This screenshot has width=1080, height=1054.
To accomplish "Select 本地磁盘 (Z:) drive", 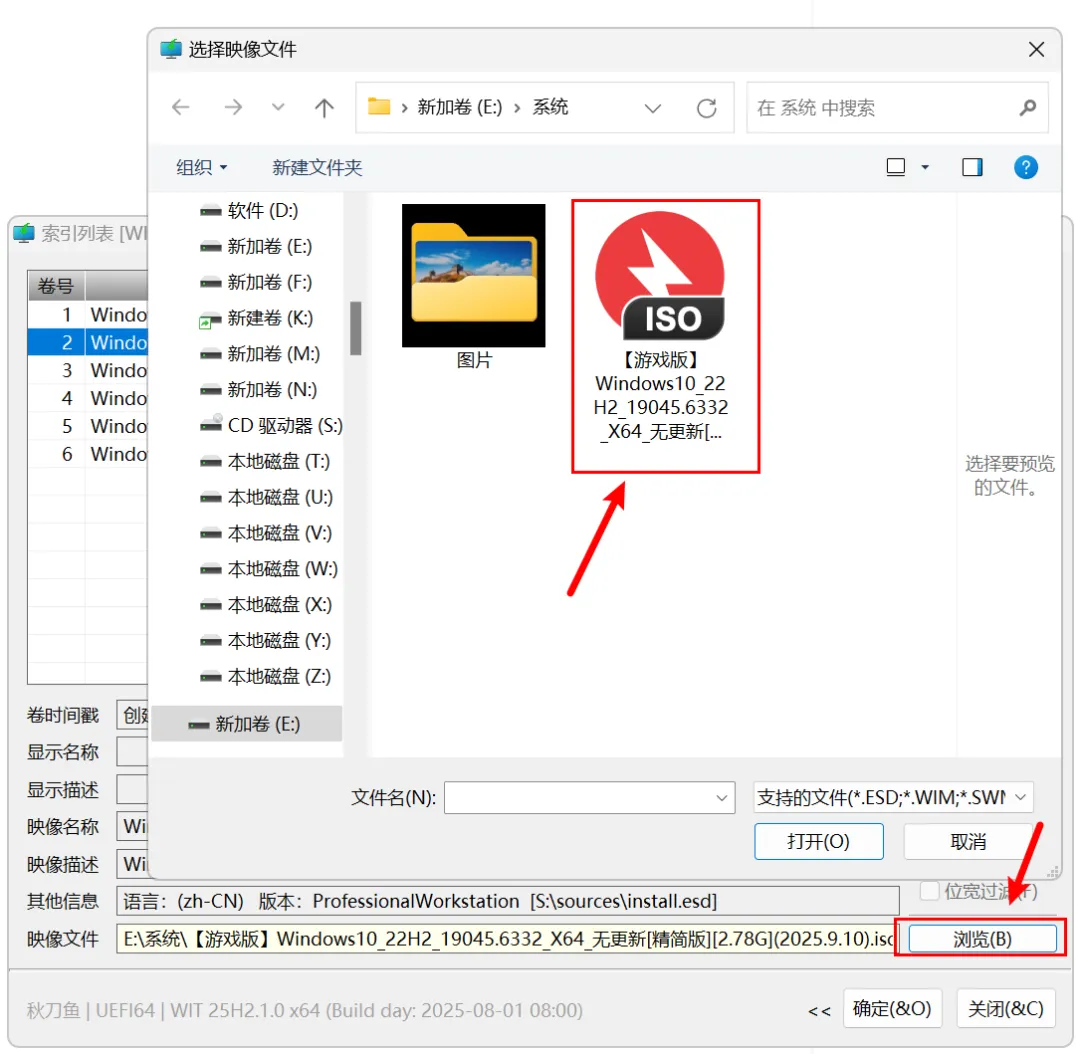I will pyautogui.click(x=265, y=676).
